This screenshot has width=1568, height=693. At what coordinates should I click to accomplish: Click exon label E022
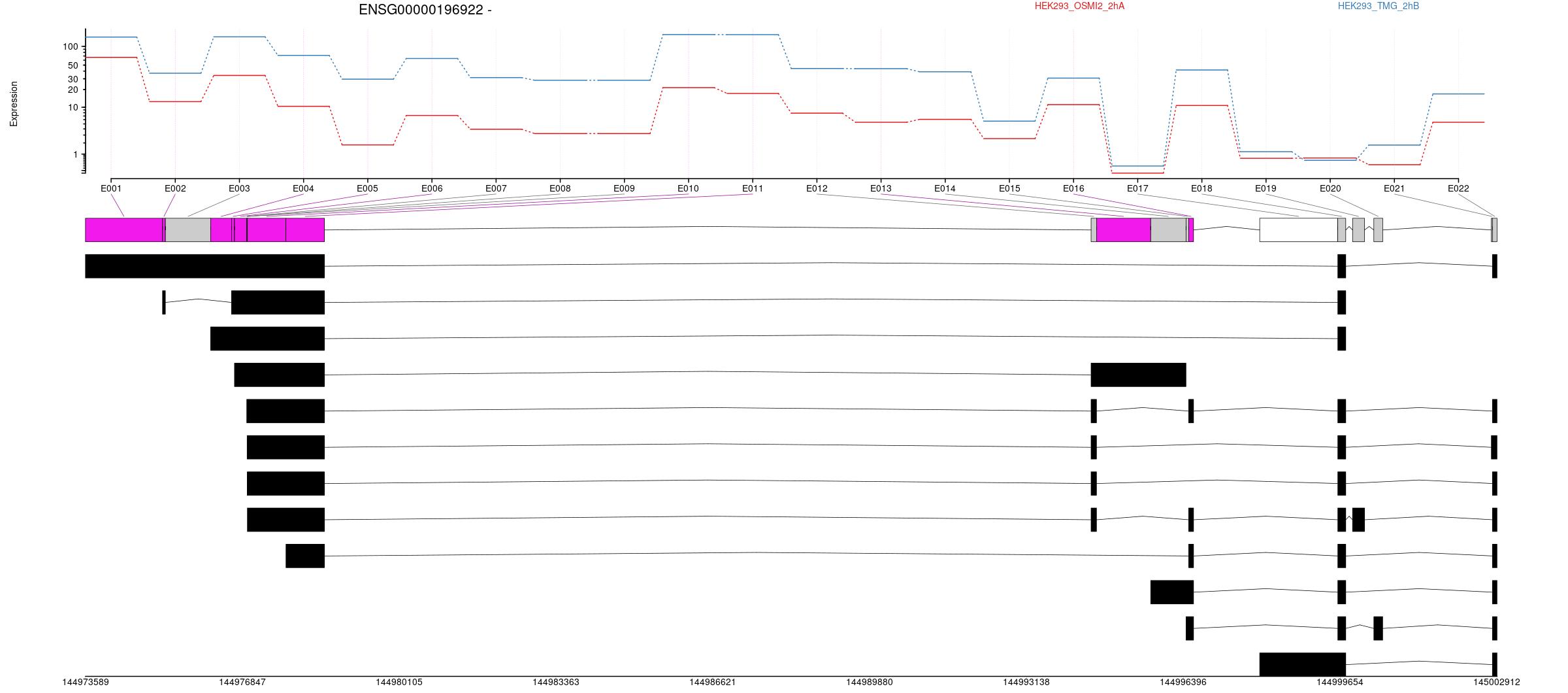(1458, 188)
